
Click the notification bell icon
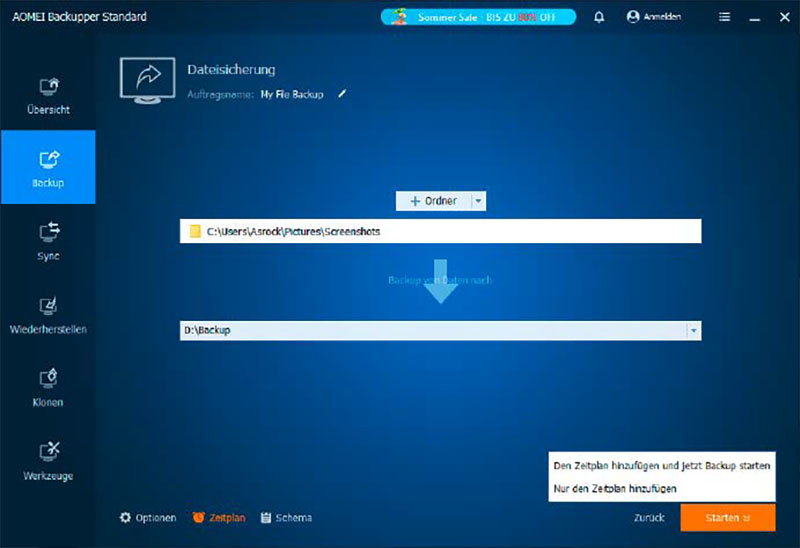(599, 17)
